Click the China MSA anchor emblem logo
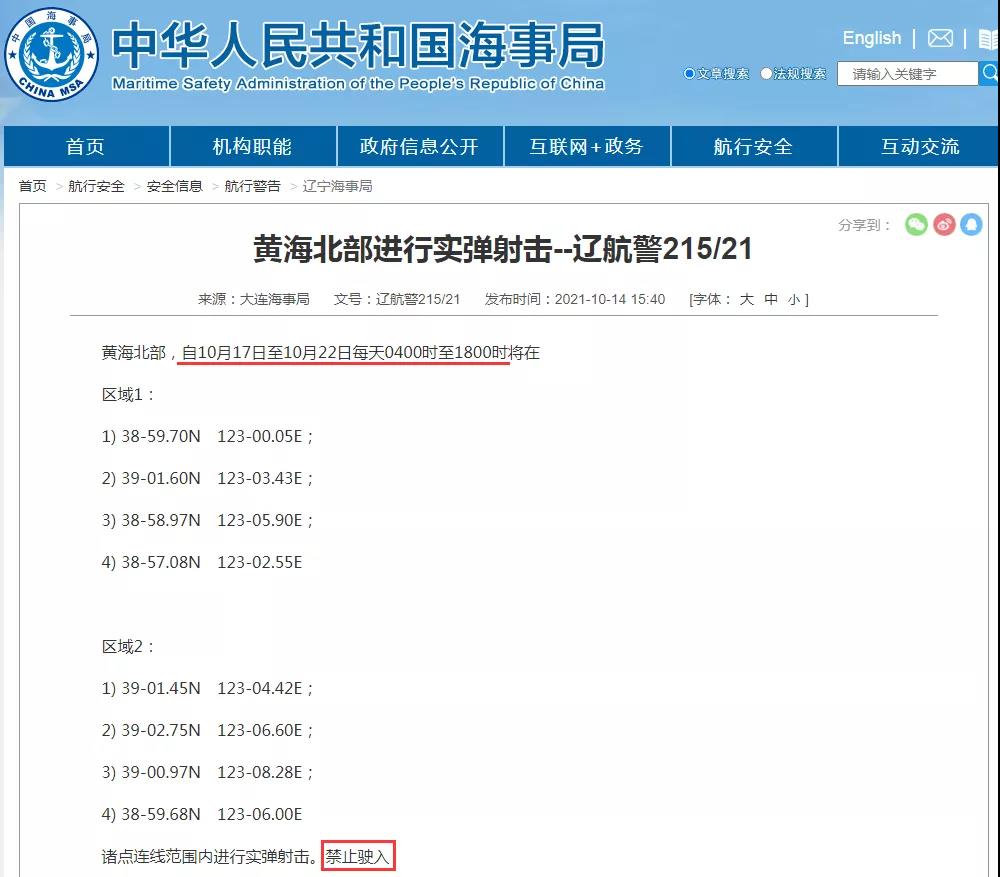Viewport: 1000px width, 877px height. [x=52, y=55]
